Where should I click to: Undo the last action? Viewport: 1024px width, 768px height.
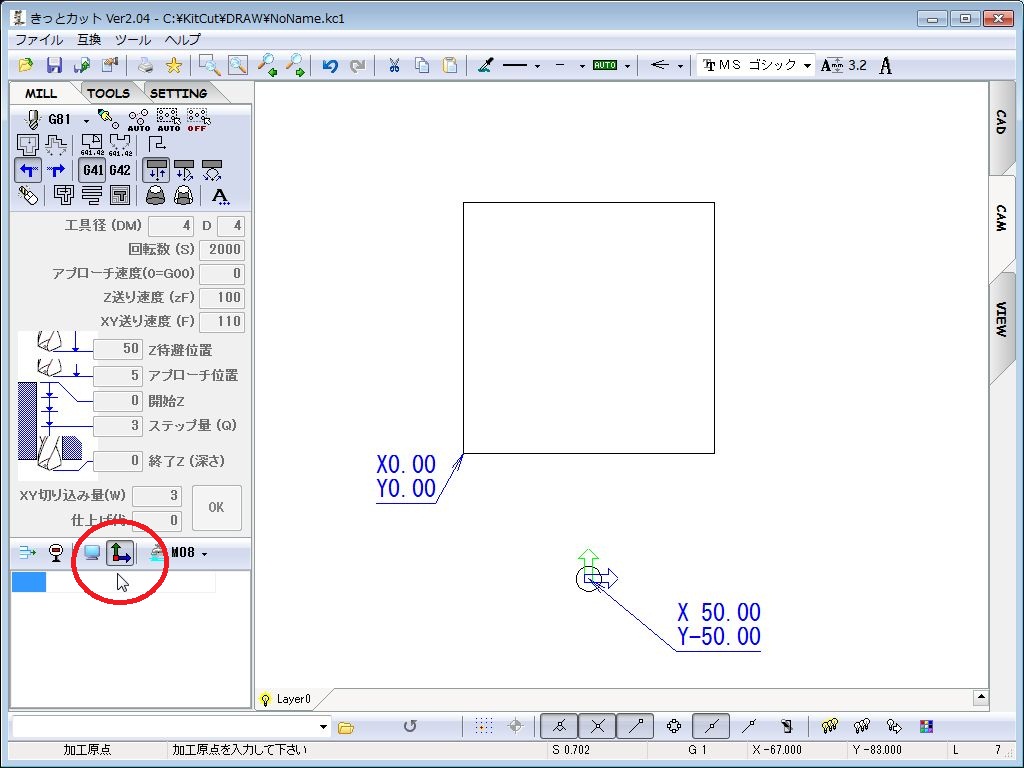click(x=330, y=65)
